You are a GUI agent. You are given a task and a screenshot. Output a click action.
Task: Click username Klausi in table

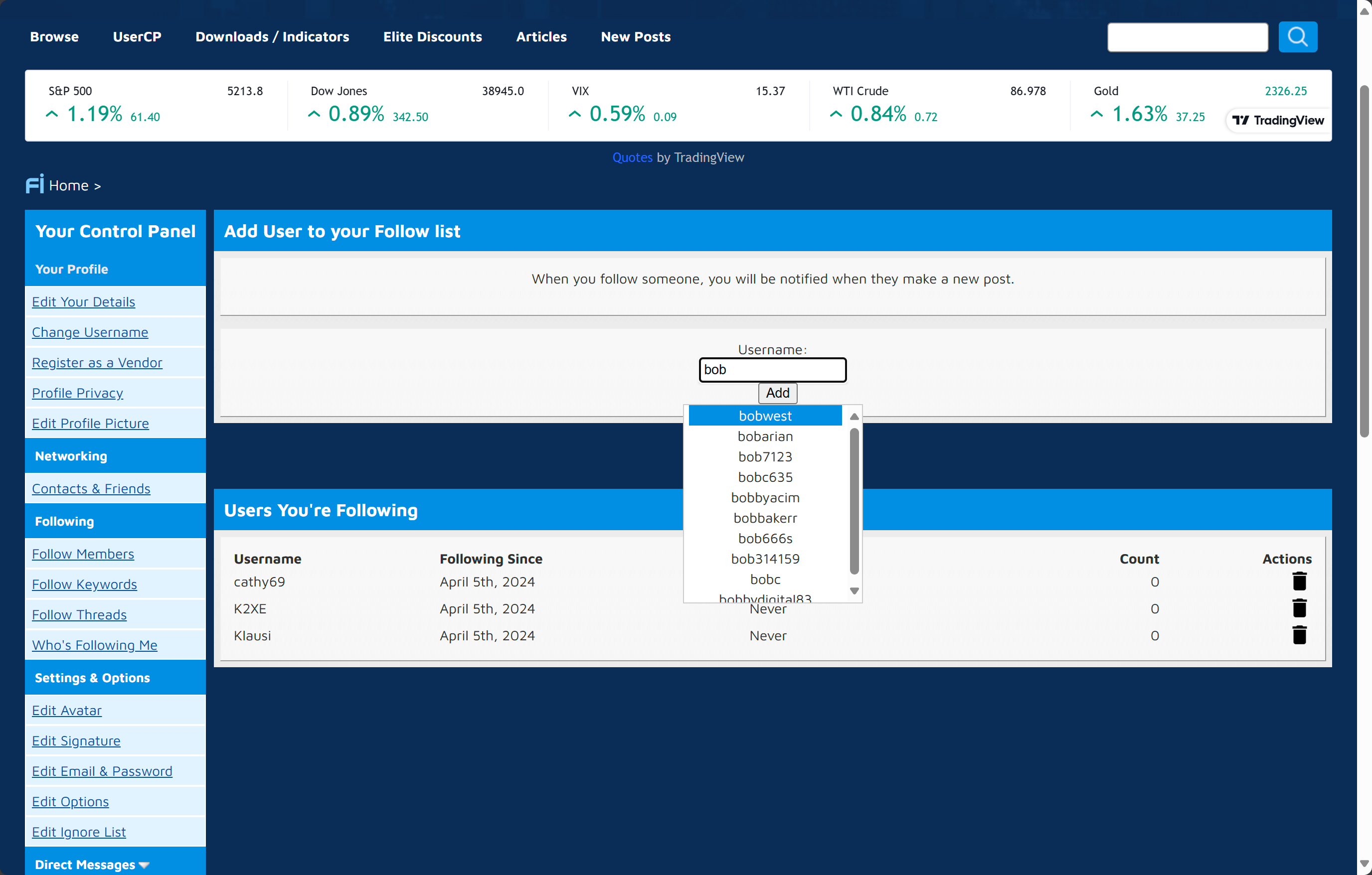[x=252, y=635]
